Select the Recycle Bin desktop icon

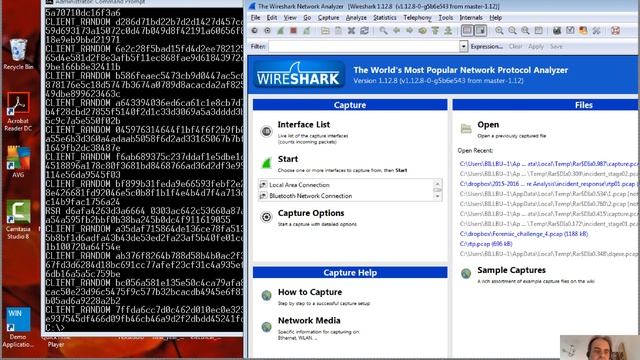18,54
